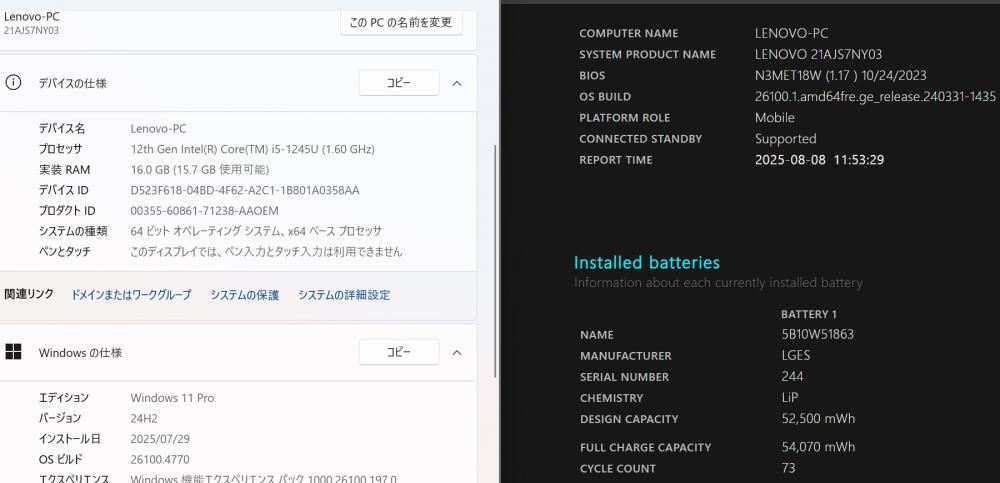Select the install date 2025/07/29
Screen dimensions: 1000x483
coord(160,439)
